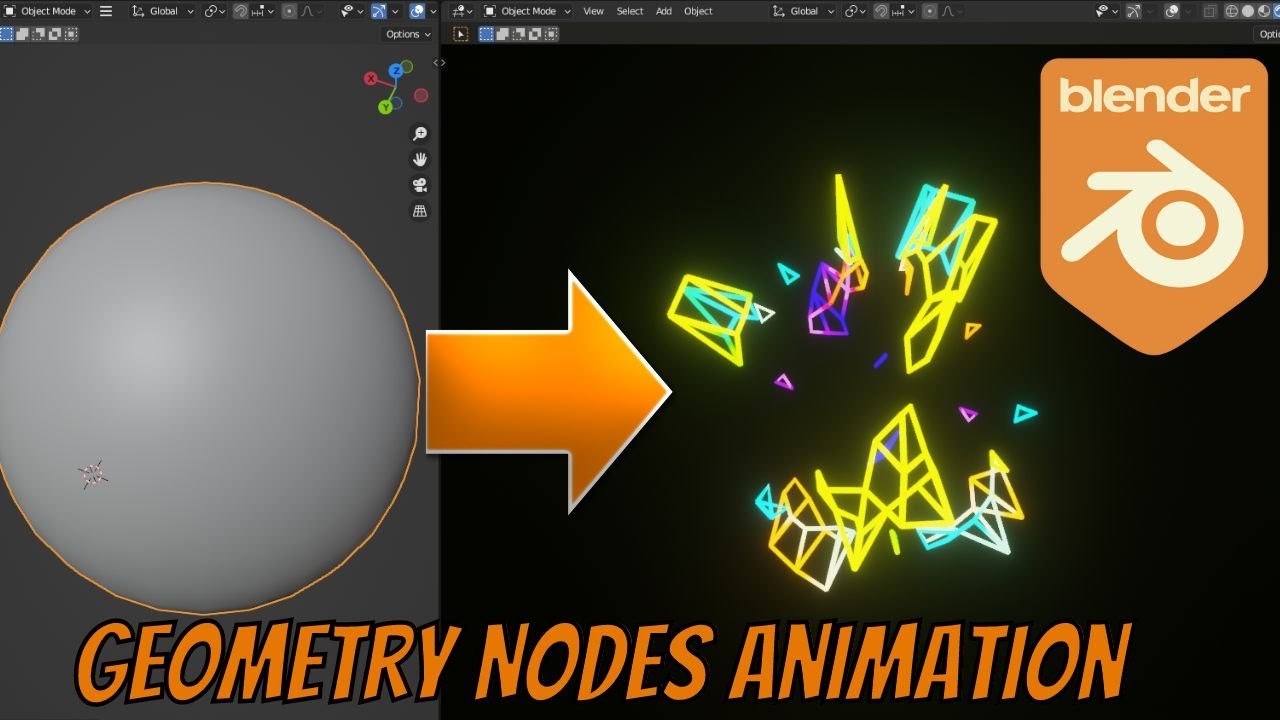This screenshot has height=720, width=1280.
Task: Select 'Invert selection' mode icon in right viewport
Action: coord(535,34)
